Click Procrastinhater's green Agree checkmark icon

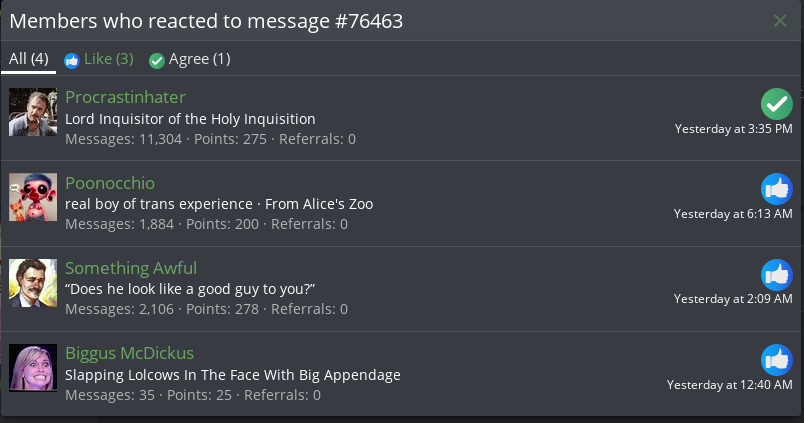[x=777, y=104]
